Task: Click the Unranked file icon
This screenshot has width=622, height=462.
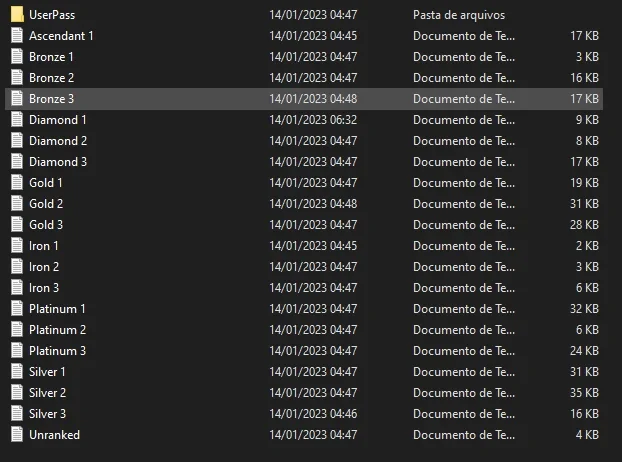Action: tap(17, 435)
